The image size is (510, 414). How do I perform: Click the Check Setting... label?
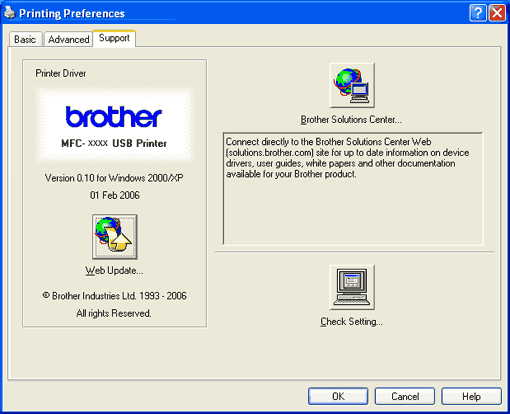pos(352,322)
